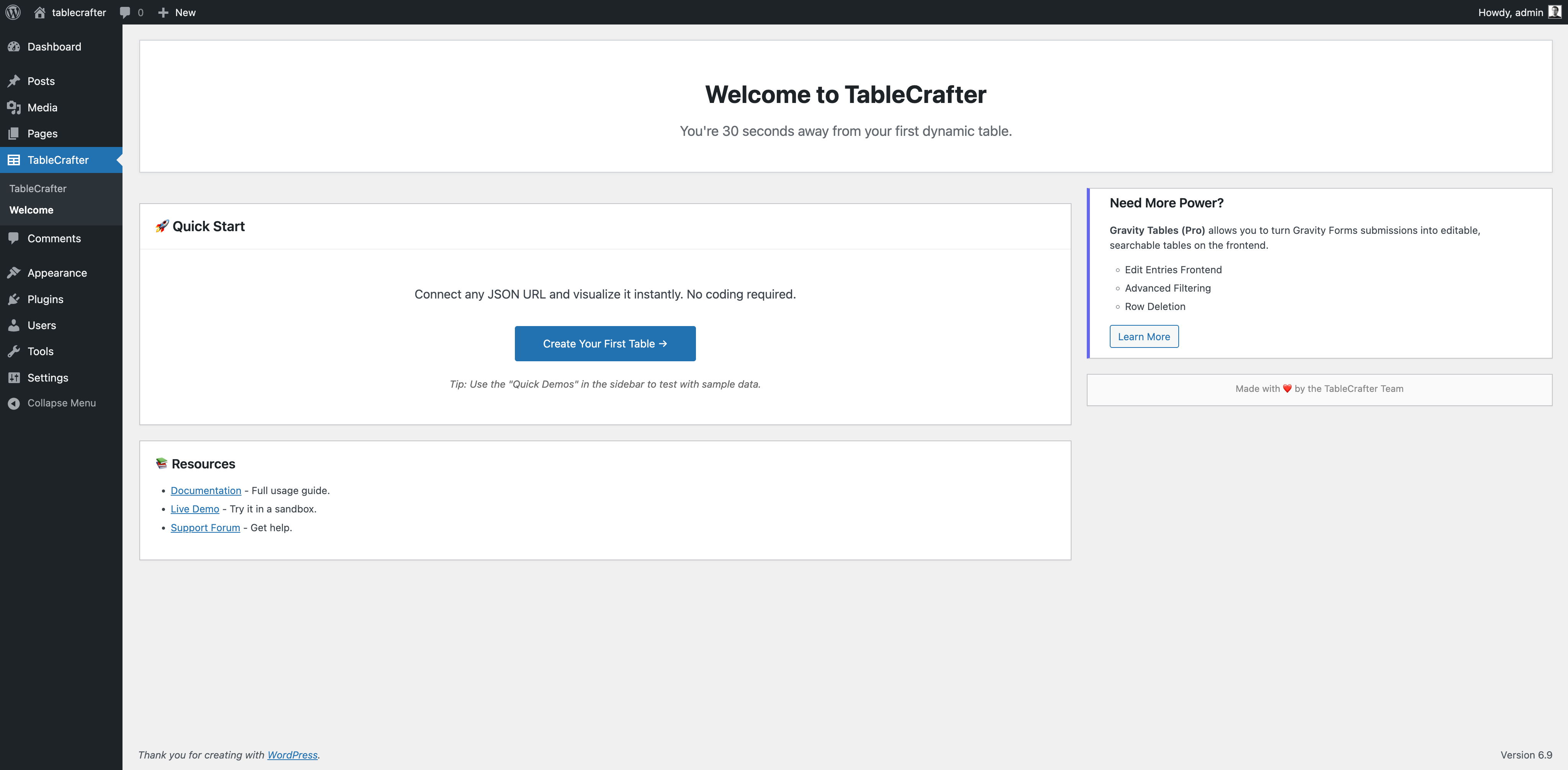Select the TableCrafter submenu item

[x=38, y=189]
